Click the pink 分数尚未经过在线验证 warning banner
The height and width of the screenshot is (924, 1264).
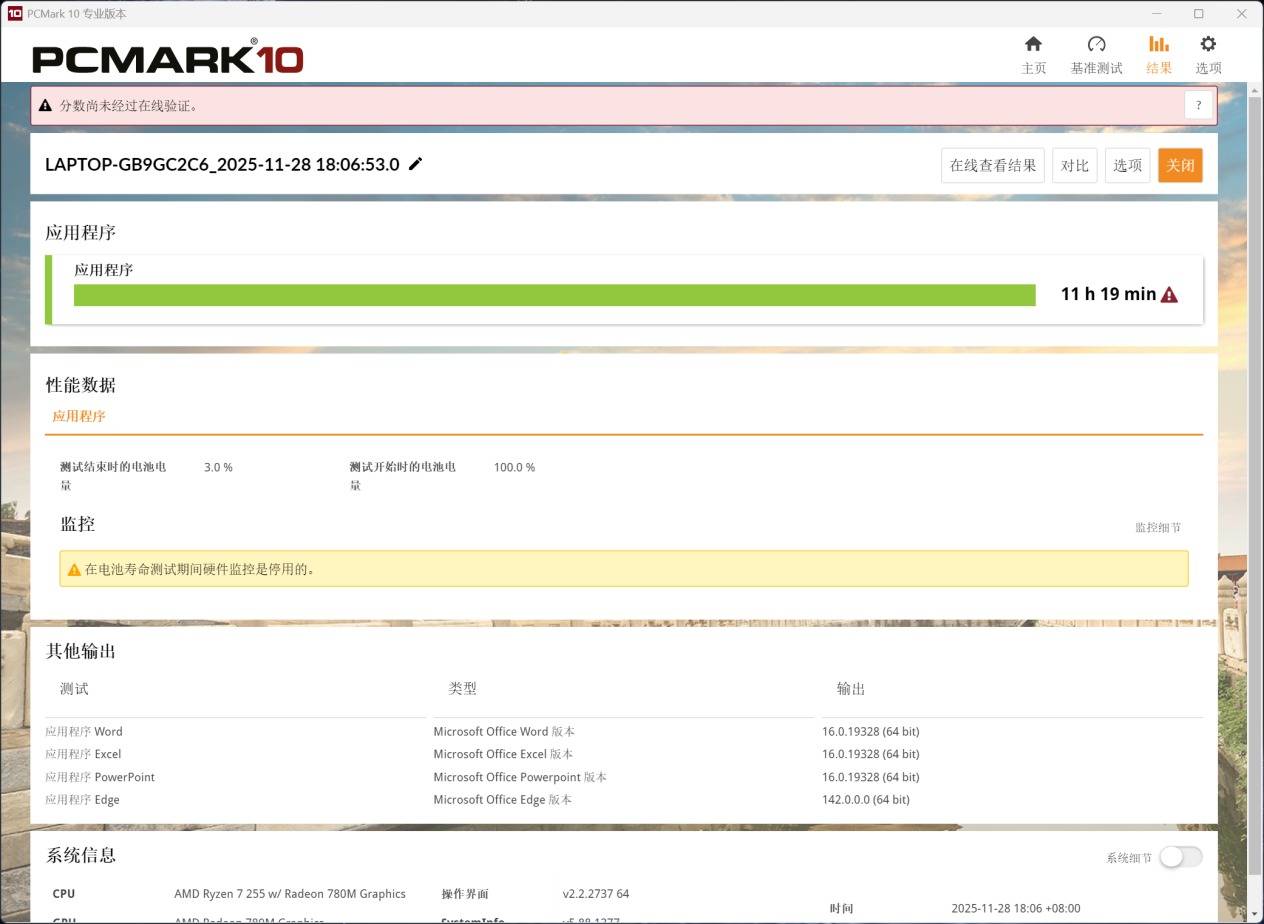(x=600, y=105)
